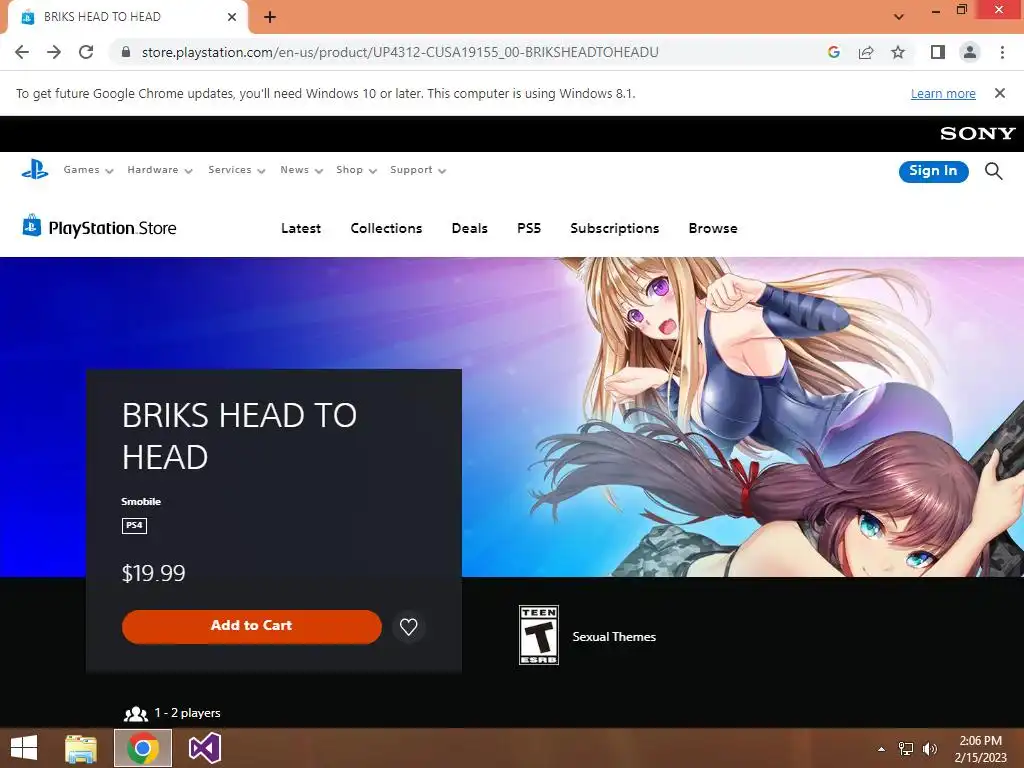Click the $19.99 price text
The height and width of the screenshot is (768, 1024).
[x=153, y=573]
